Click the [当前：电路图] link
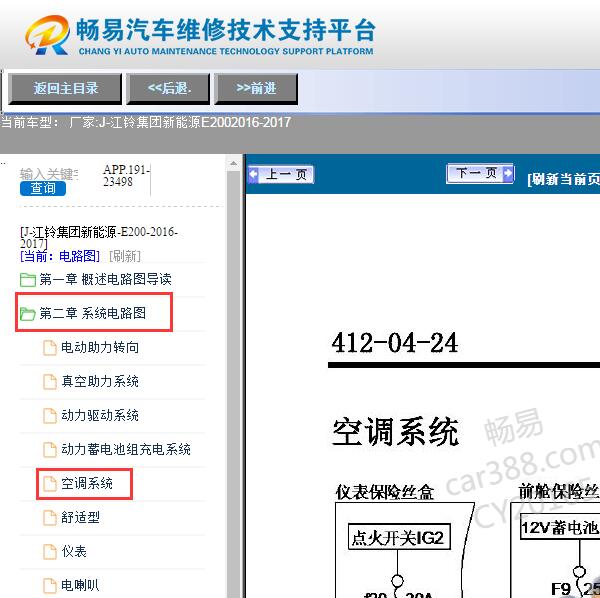 coord(60,256)
